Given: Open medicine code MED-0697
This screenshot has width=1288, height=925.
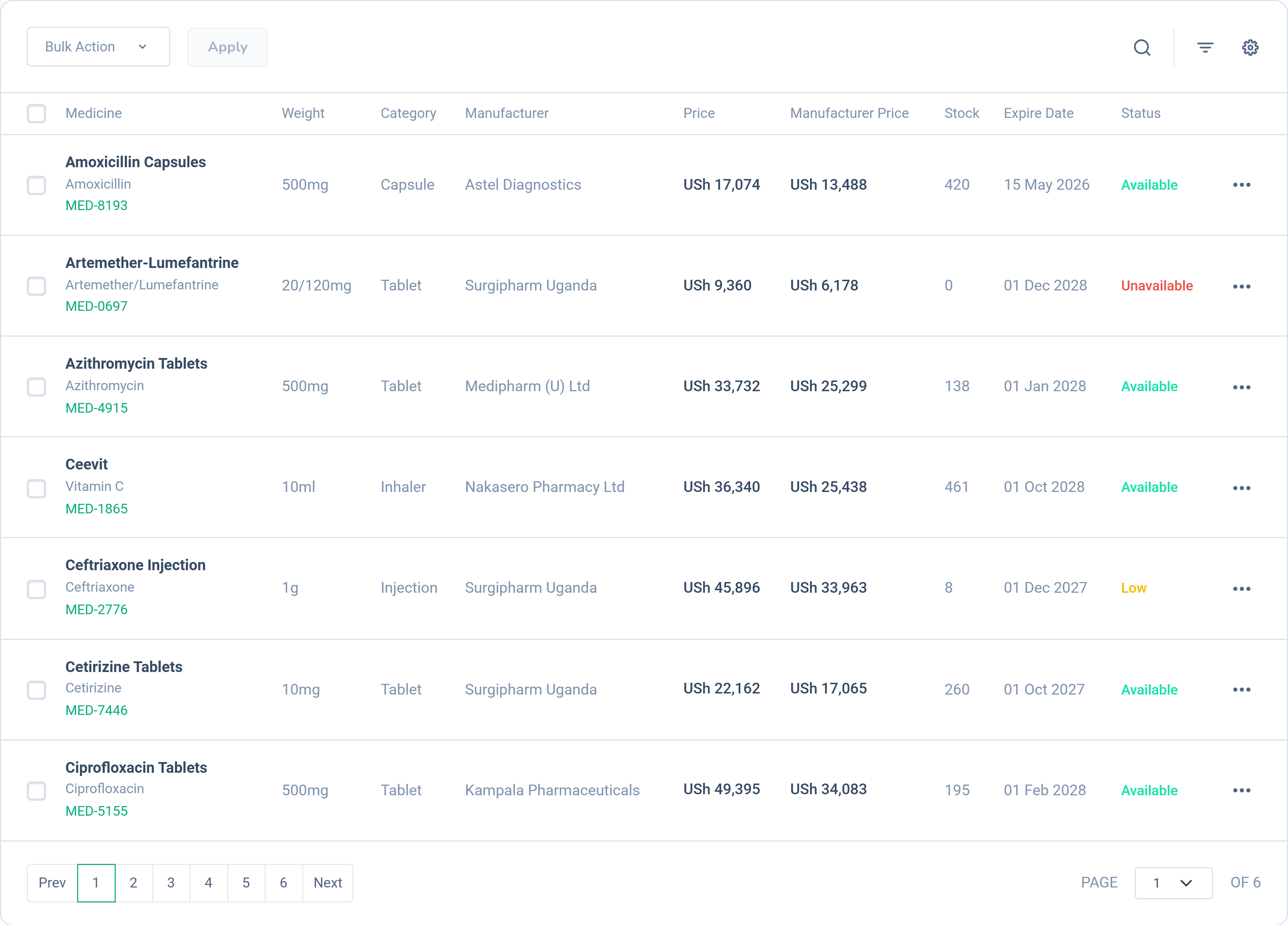Looking at the screenshot, I should click(96, 306).
